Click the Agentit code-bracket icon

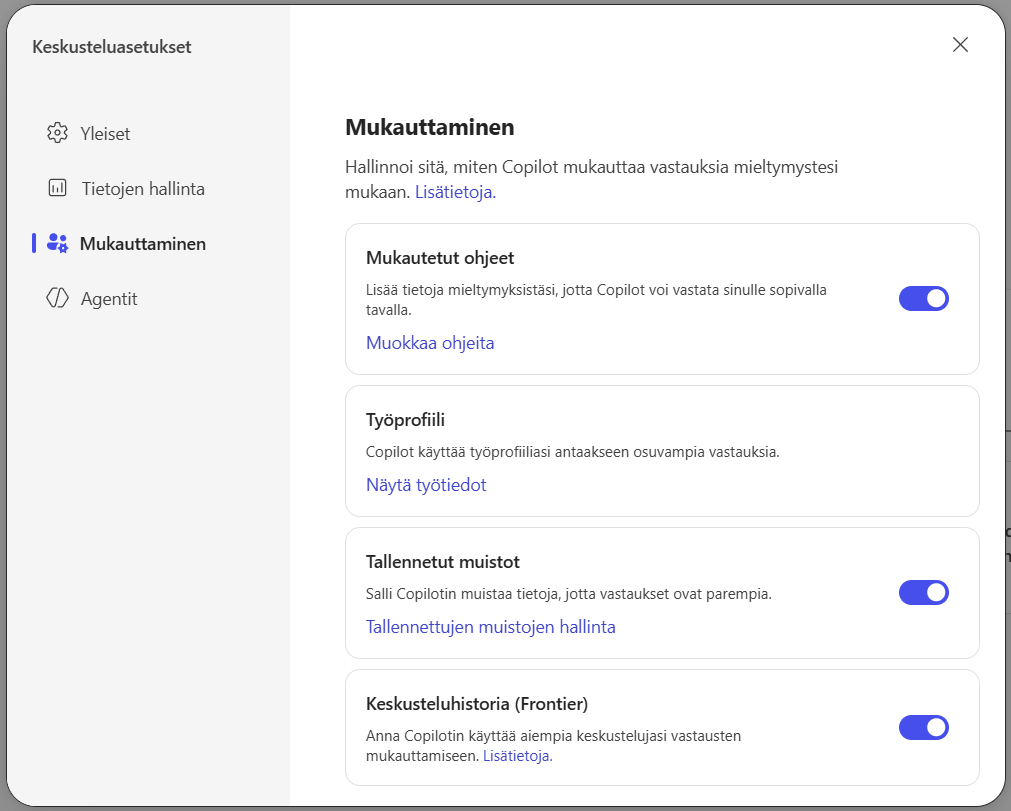click(57, 298)
